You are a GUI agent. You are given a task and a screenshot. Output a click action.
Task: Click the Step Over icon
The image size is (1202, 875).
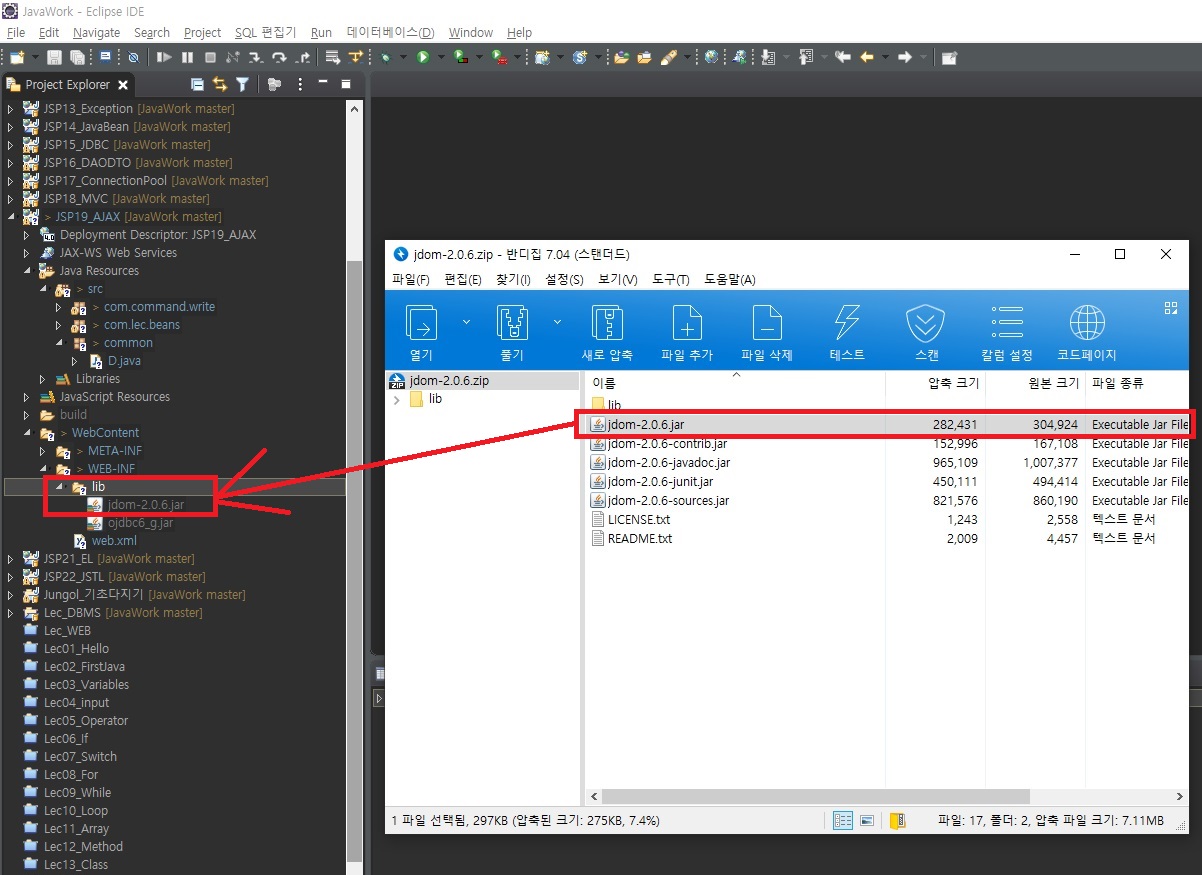click(x=279, y=58)
